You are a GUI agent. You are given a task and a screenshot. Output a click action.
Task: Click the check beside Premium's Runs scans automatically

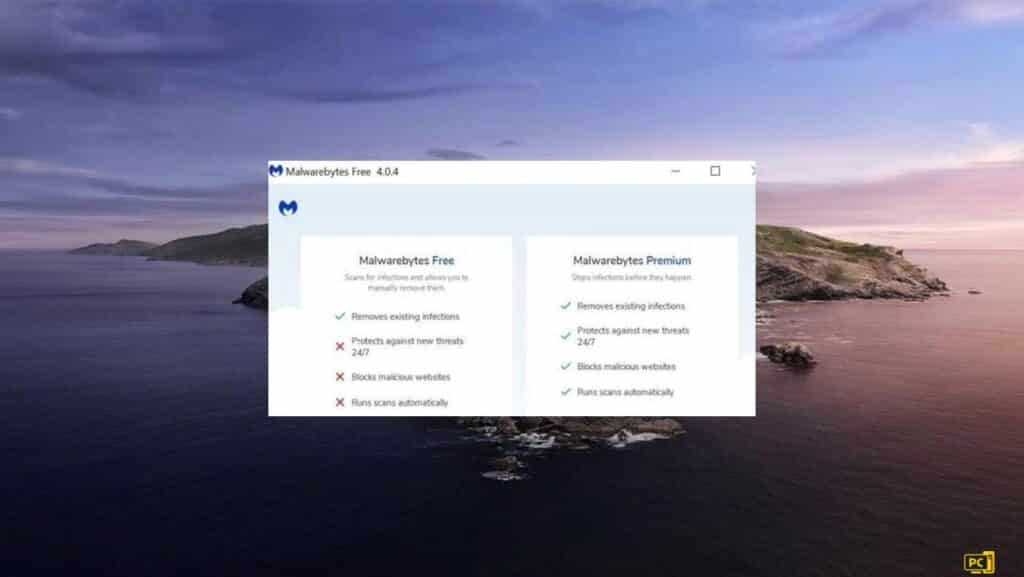point(566,392)
